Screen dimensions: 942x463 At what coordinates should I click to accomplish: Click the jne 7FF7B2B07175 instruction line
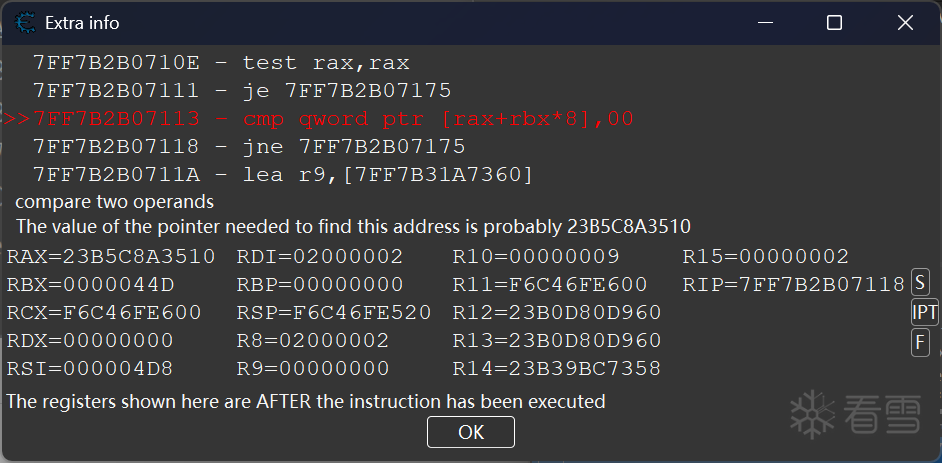[x=249, y=147]
